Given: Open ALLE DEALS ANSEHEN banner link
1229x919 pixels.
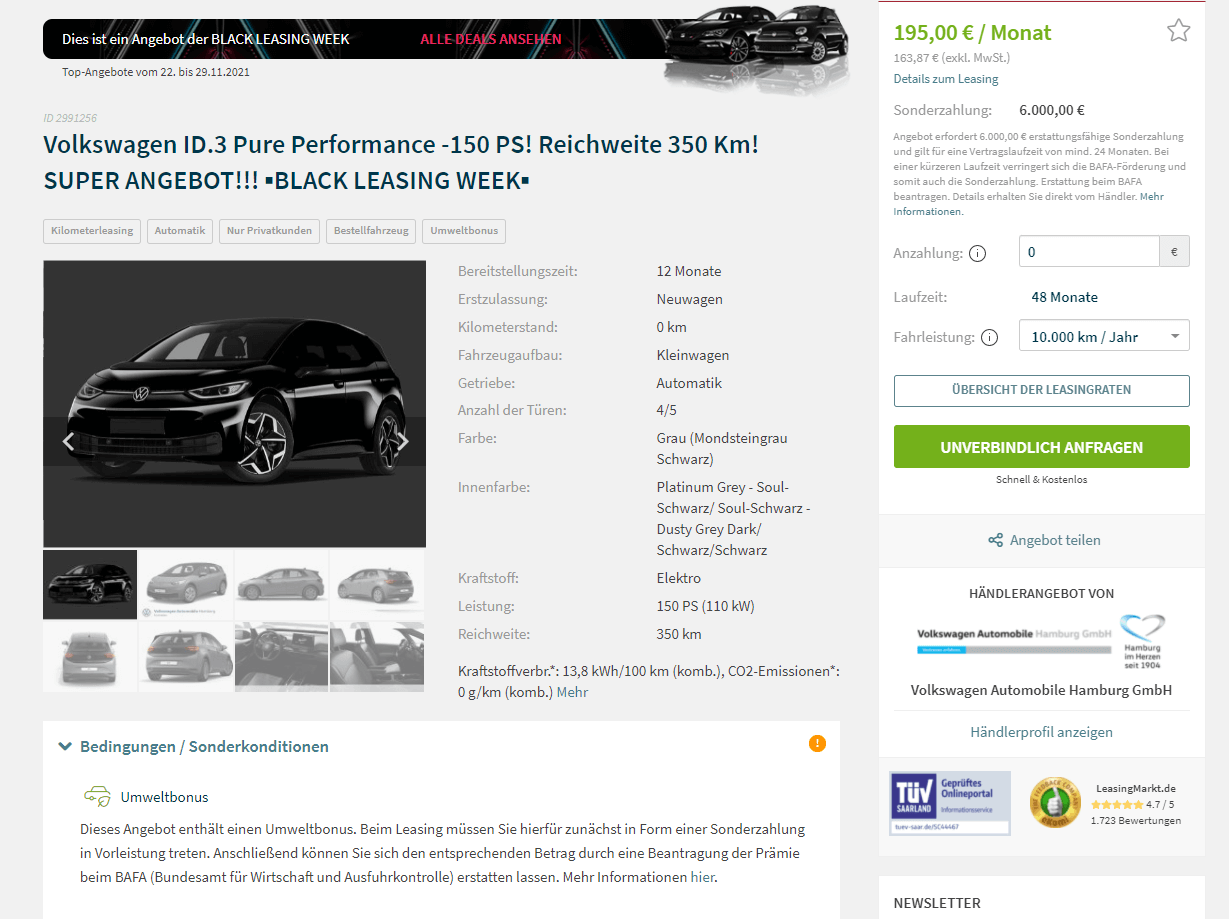Looking at the screenshot, I should [491, 39].
